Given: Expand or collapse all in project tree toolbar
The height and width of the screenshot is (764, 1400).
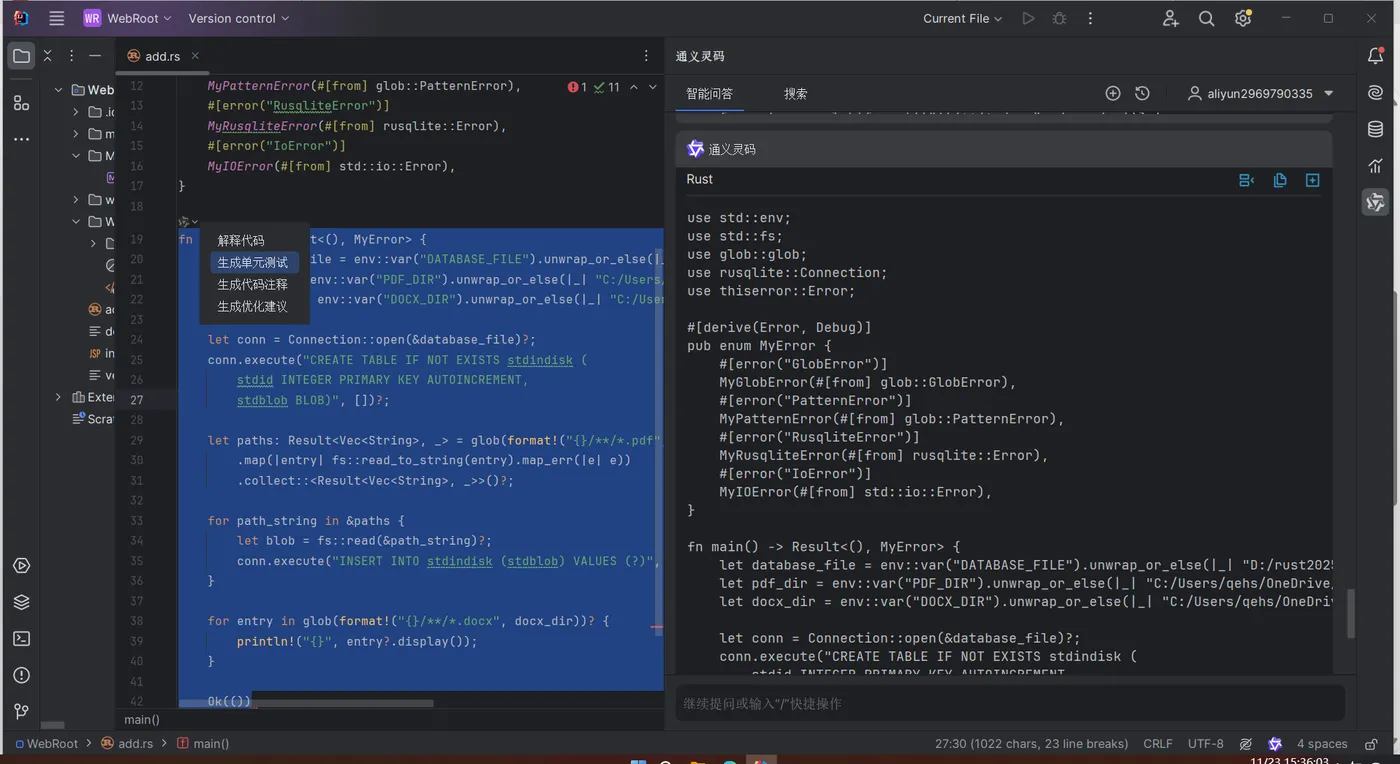Looking at the screenshot, I should click(x=49, y=56).
